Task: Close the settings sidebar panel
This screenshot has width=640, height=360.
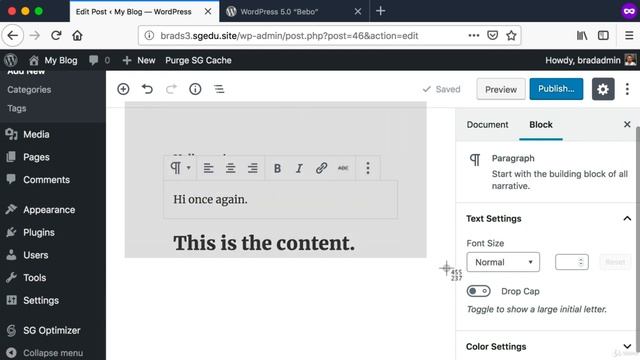Action: click(627, 124)
